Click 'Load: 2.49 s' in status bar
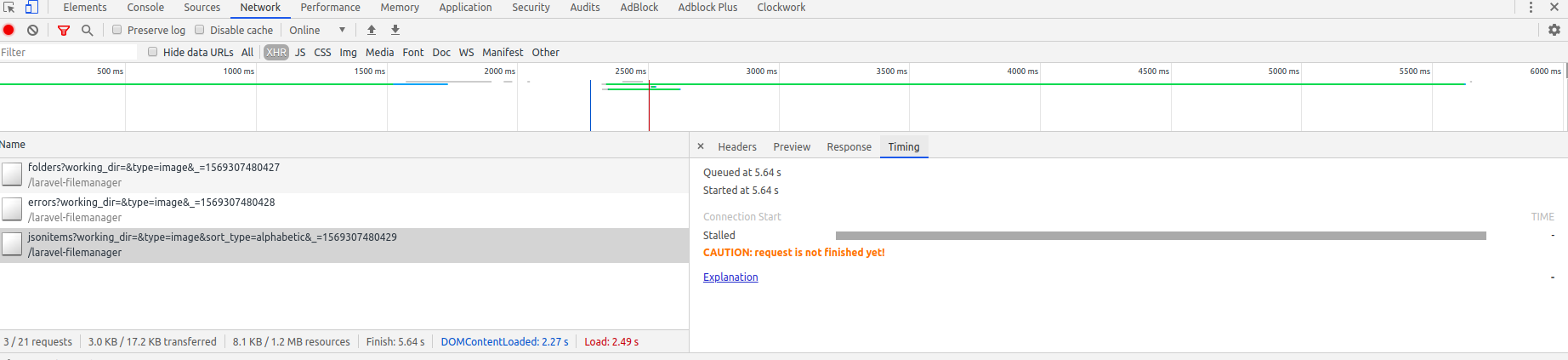The width and height of the screenshot is (1568, 360). click(611, 342)
